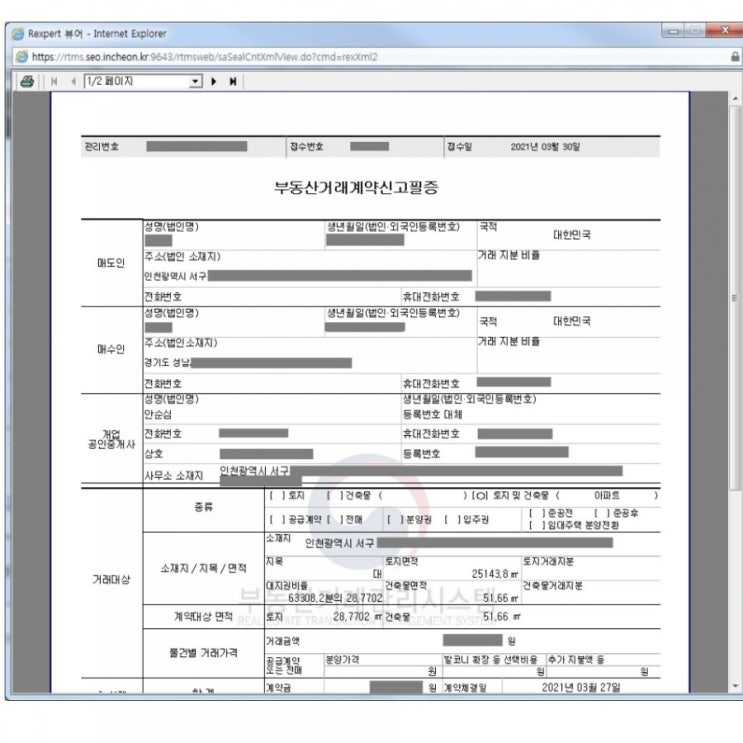Check the 토지 checkbox

pos(277,496)
